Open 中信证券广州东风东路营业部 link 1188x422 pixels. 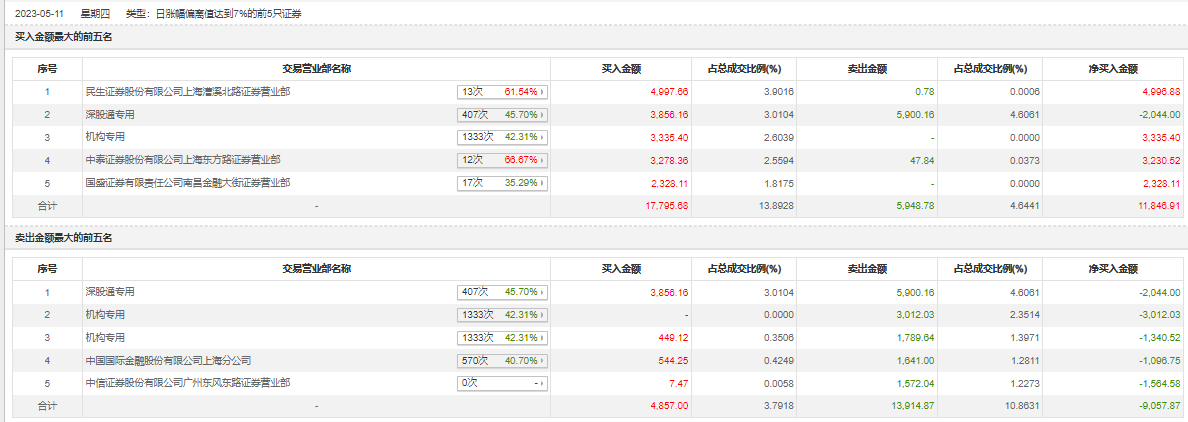pos(189,383)
